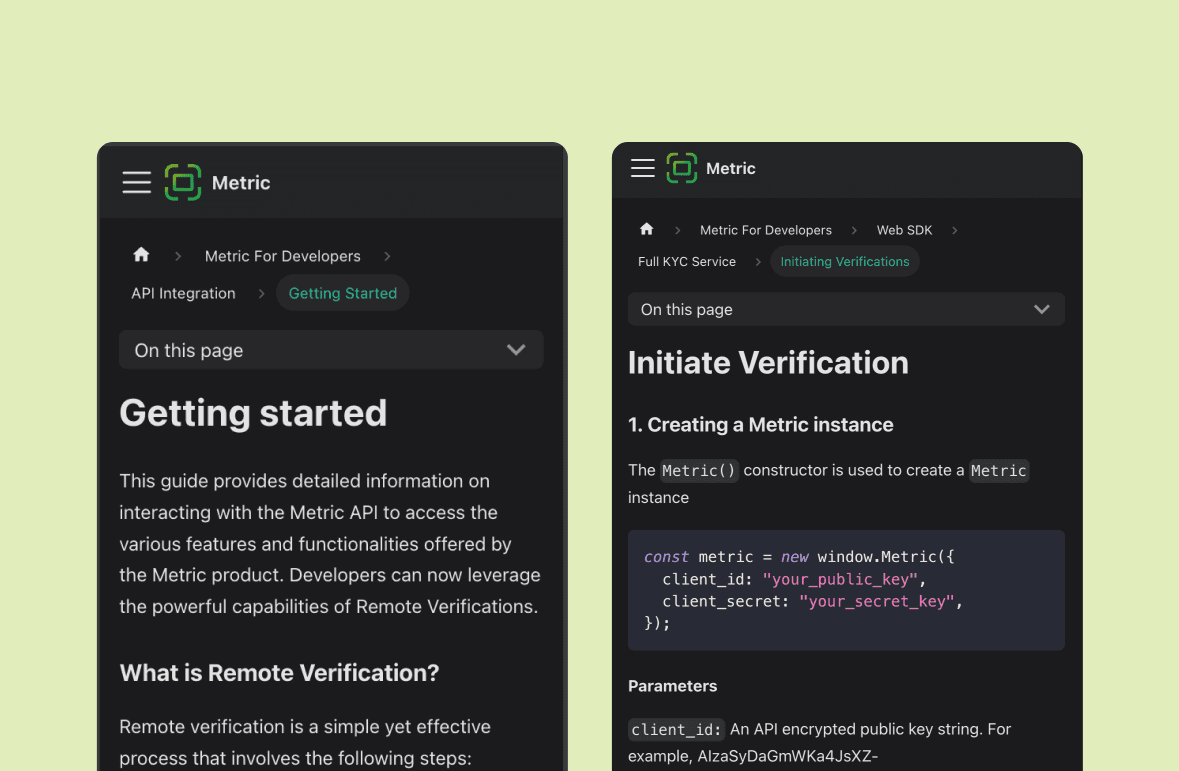Navigate home via the left breadcrumb house icon
The width and height of the screenshot is (1179, 771).
tap(141, 255)
